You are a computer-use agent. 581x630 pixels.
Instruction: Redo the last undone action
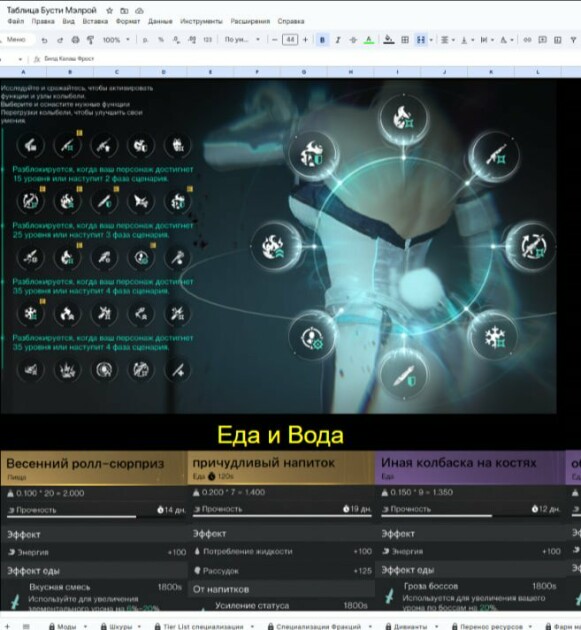pyautogui.click(x=60, y=40)
